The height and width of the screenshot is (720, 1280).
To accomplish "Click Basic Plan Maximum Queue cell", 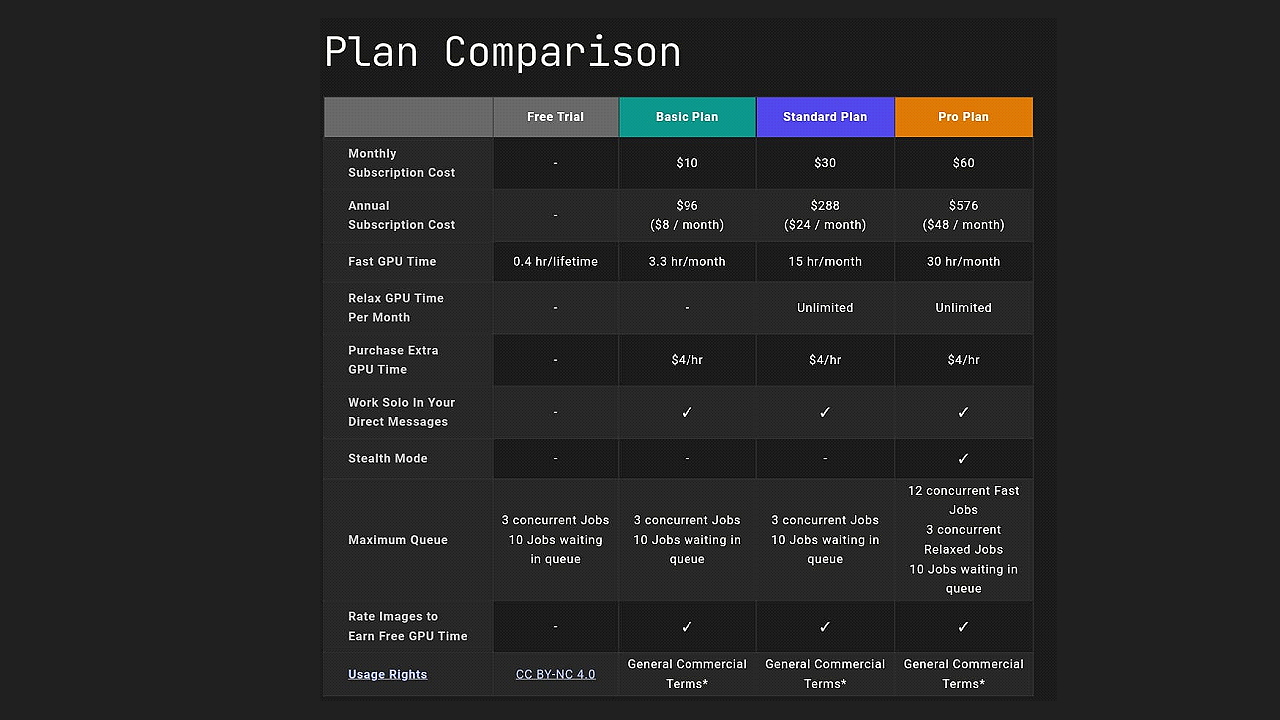I will (687, 540).
